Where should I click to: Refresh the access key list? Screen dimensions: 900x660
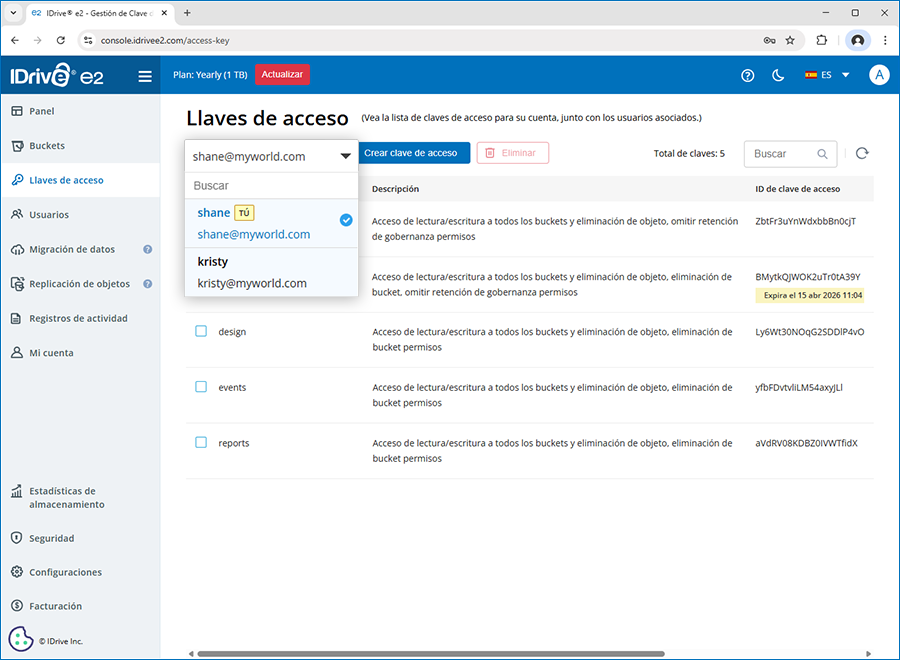pos(862,153)
